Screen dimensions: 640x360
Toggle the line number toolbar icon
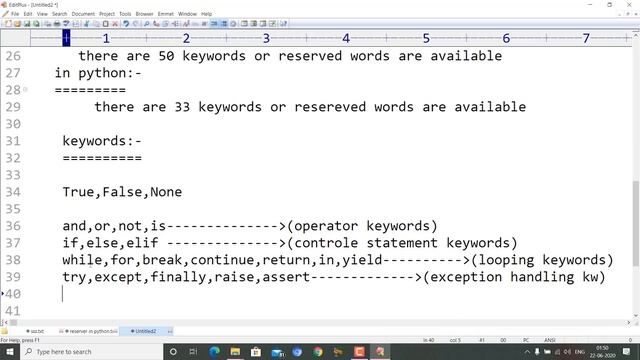(224, 24)
